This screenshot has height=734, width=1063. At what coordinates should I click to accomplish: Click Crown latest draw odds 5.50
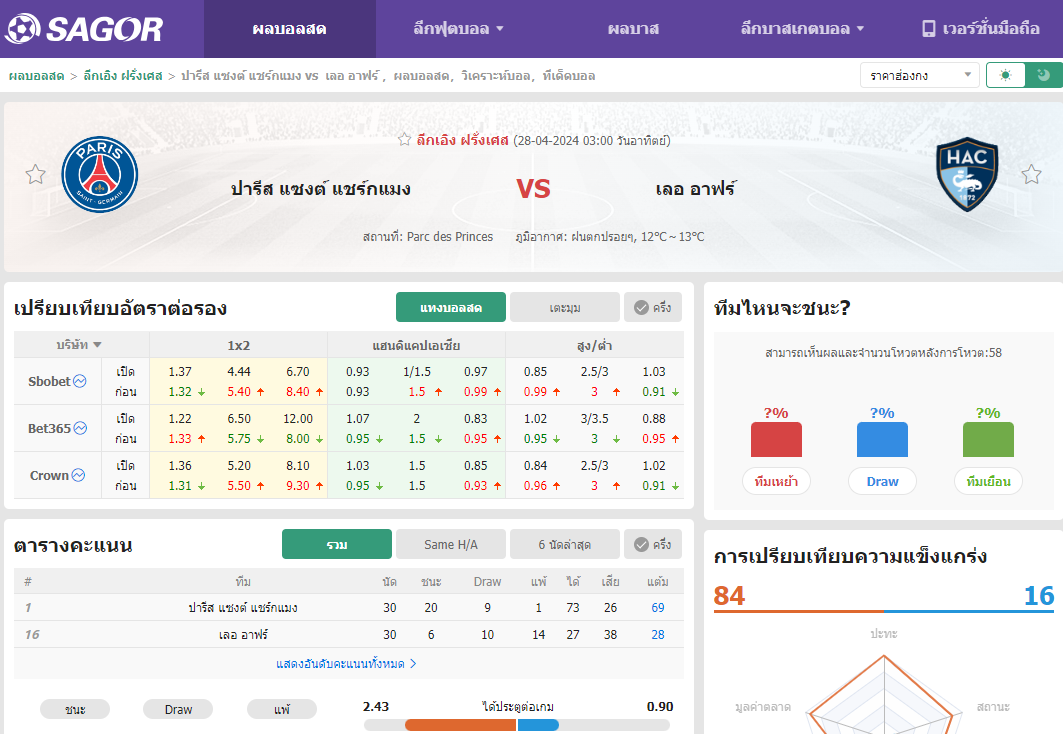(239, 486)
